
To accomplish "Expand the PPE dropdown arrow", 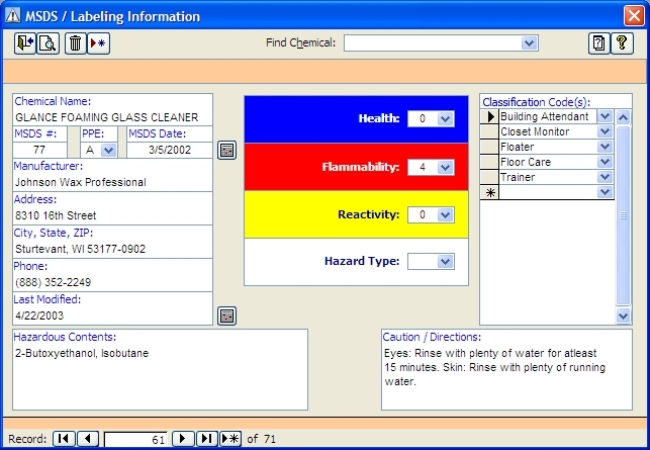I will click(x=108, y=150).
